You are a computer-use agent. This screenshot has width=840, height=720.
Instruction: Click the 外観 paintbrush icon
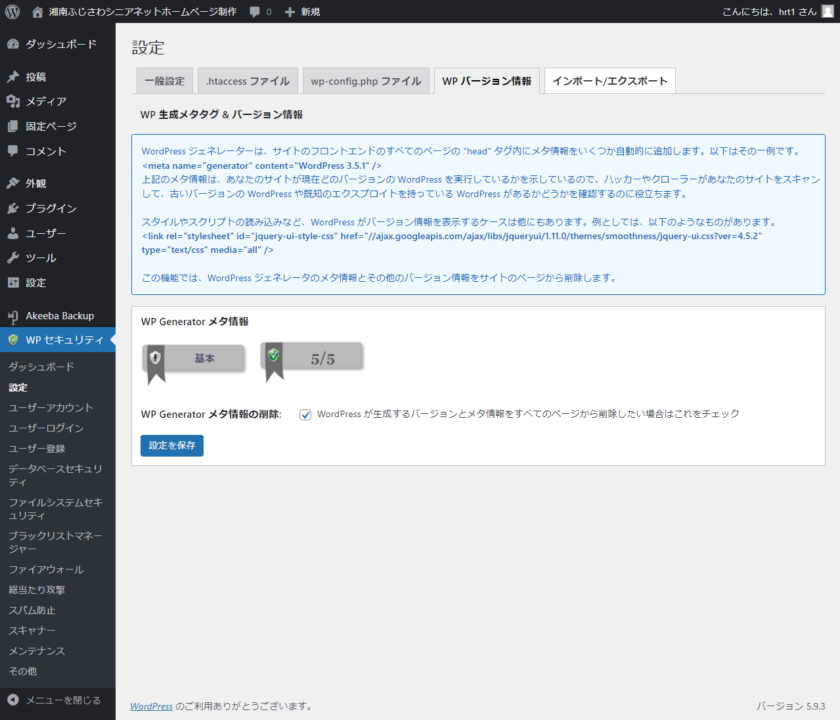[x=13, y=183]
